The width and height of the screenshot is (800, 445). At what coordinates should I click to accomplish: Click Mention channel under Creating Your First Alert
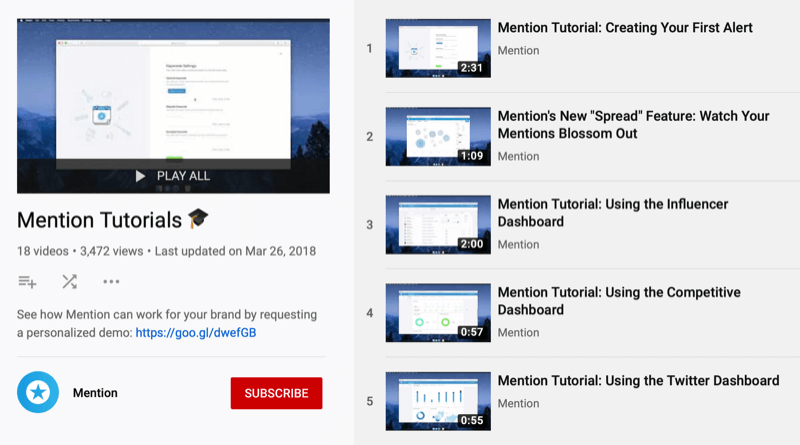[518, 51]
